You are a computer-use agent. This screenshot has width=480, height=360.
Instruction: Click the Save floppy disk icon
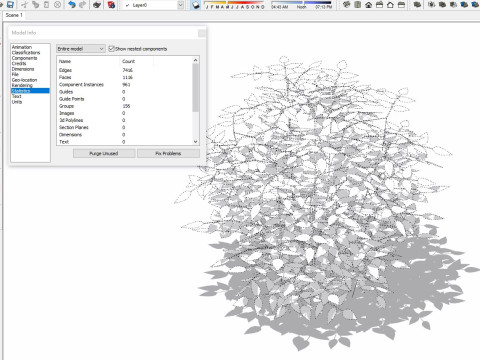(x=10, y=5)
